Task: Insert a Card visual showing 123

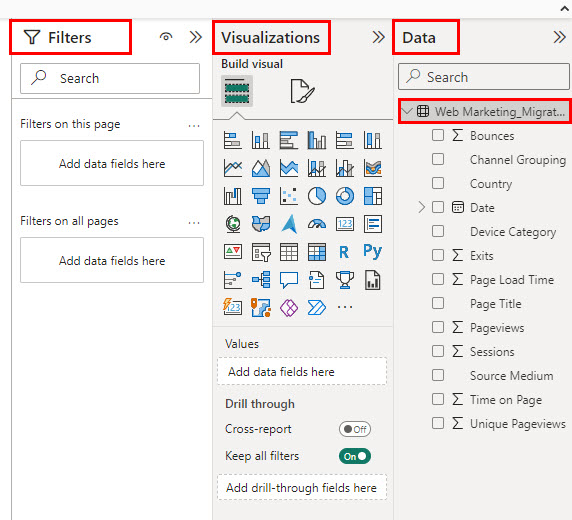Action: [345, 224]
